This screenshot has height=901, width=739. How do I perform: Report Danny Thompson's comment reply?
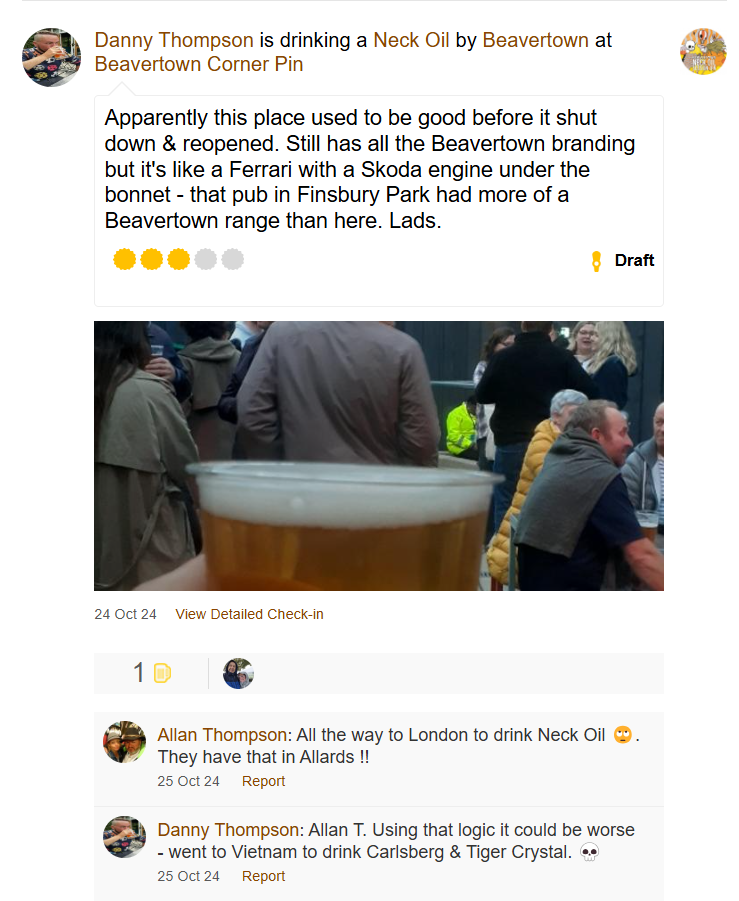(x=263, y=876)
